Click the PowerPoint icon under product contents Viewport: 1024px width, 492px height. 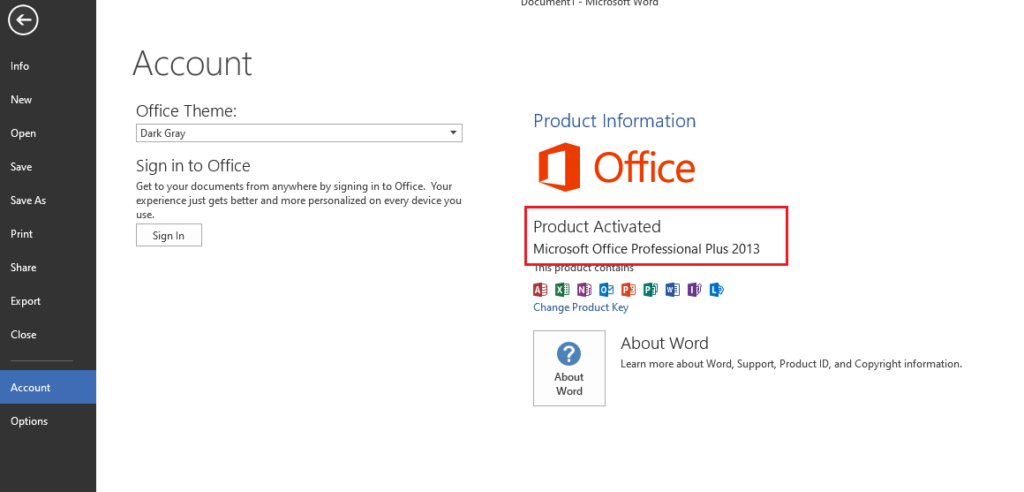point(628,289)
